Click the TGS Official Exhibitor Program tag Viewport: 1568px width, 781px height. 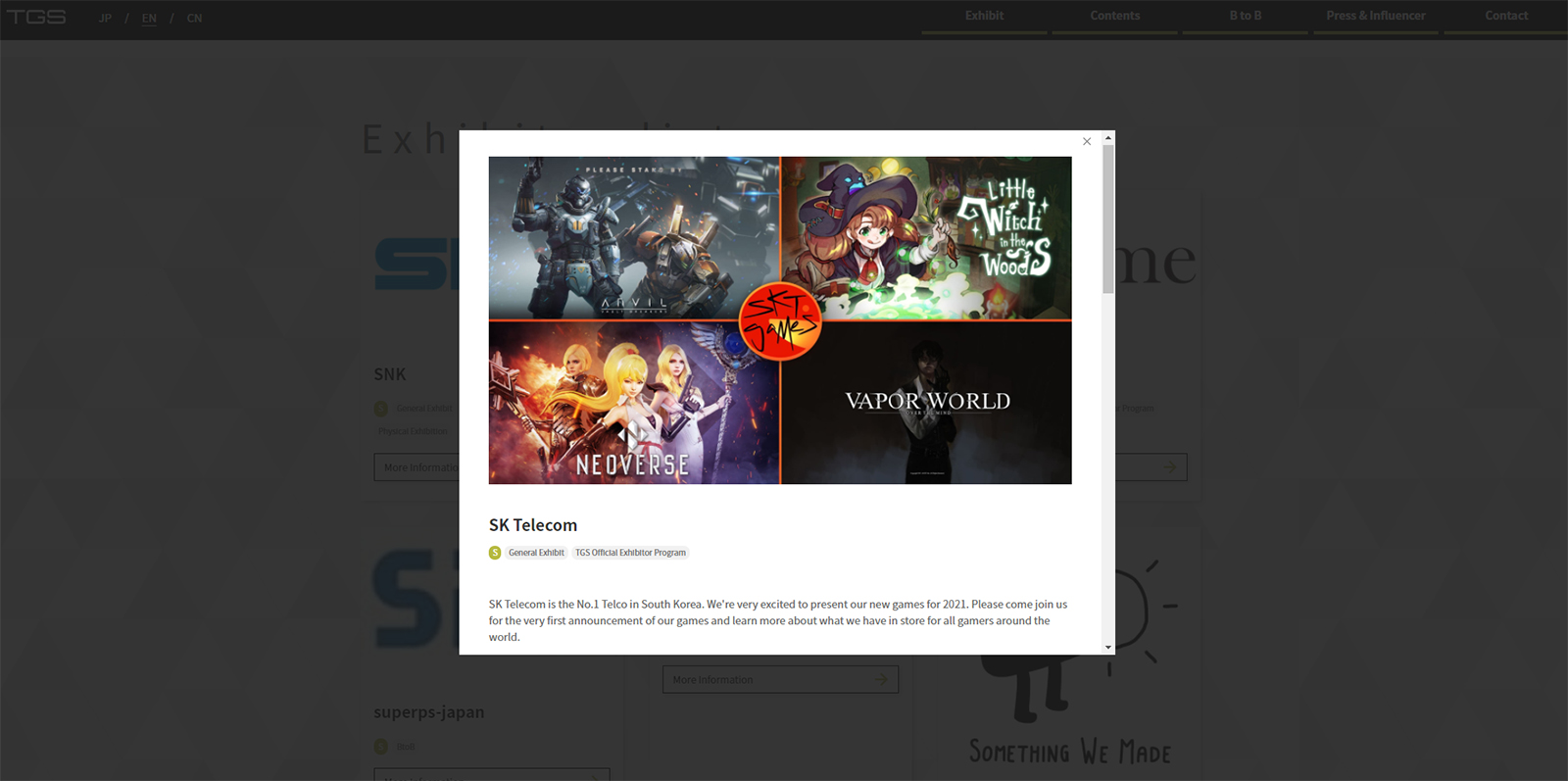(x=630, y=553)
